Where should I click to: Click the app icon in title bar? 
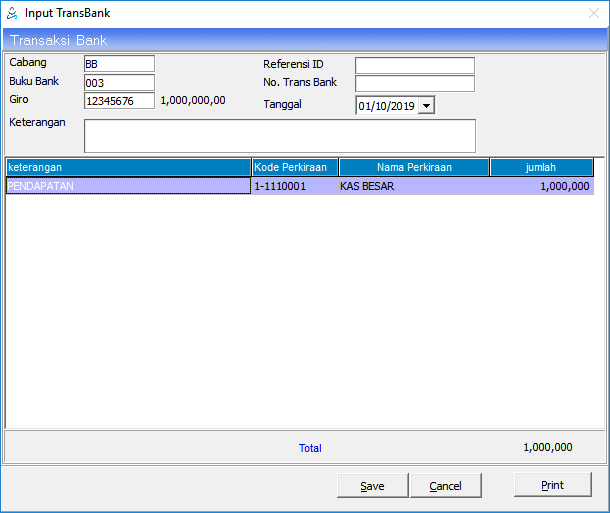click(x=12, y=14)
